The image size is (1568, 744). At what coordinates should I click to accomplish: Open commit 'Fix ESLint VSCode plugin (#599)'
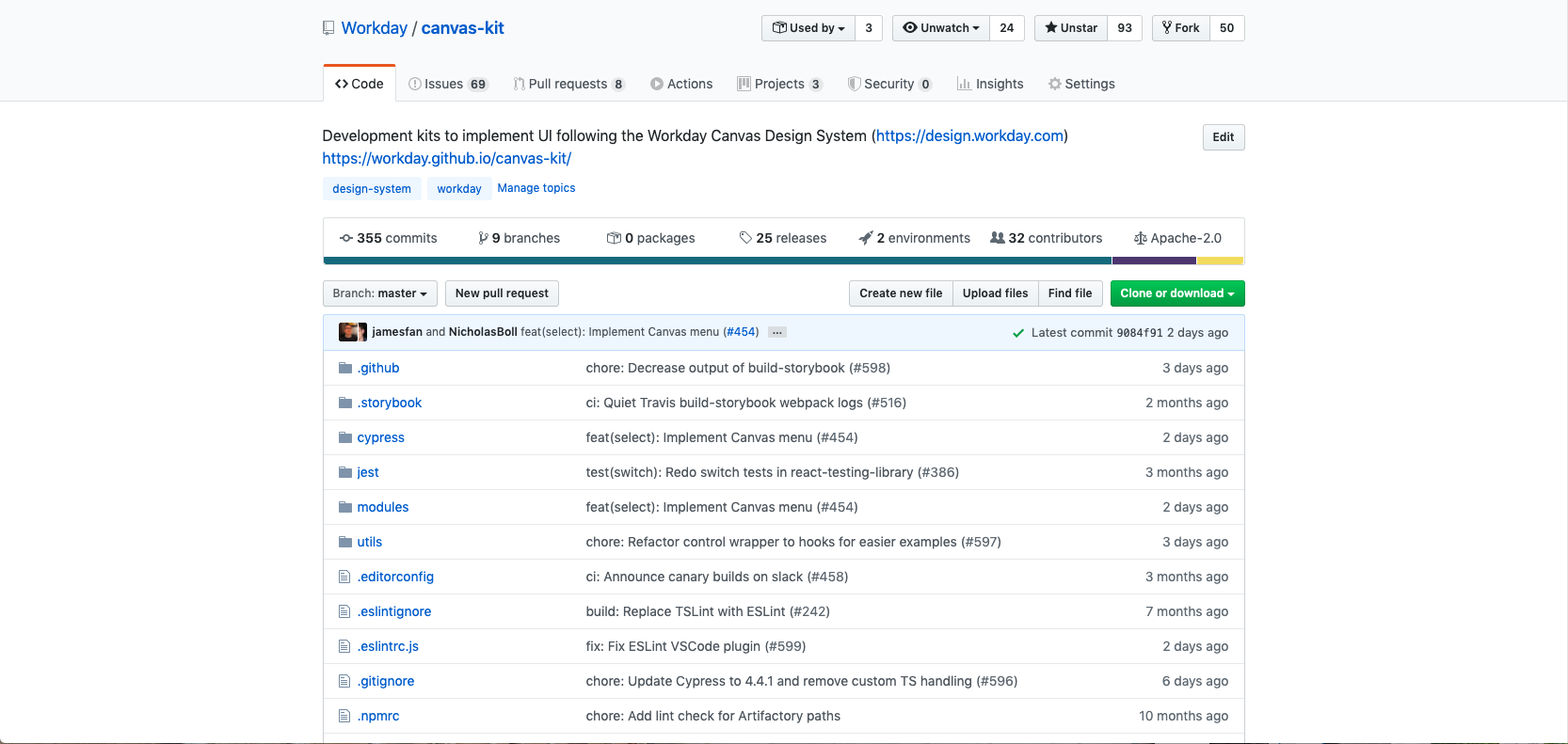click(696, 646)
